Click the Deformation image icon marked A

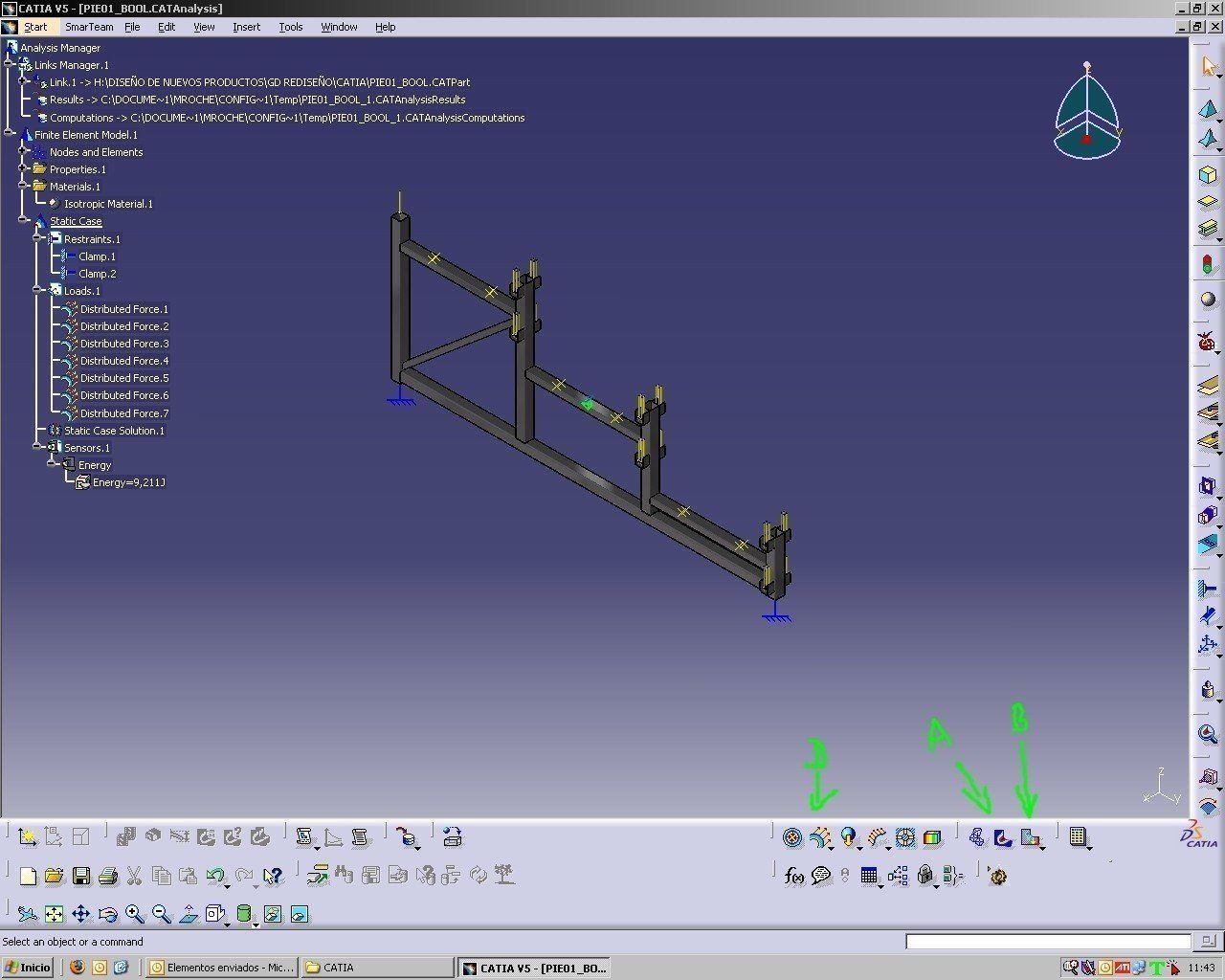point(1003,838)
